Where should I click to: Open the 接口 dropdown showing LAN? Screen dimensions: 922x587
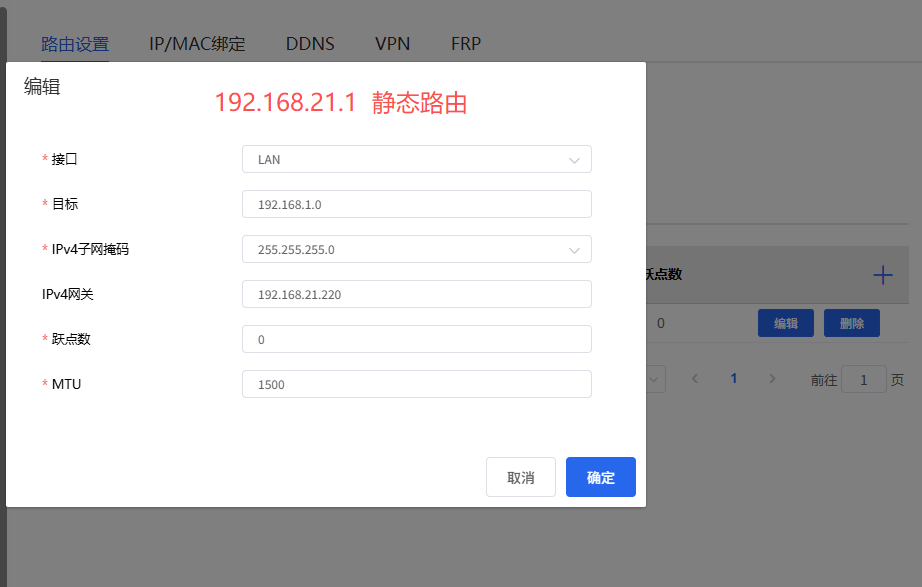416,159
